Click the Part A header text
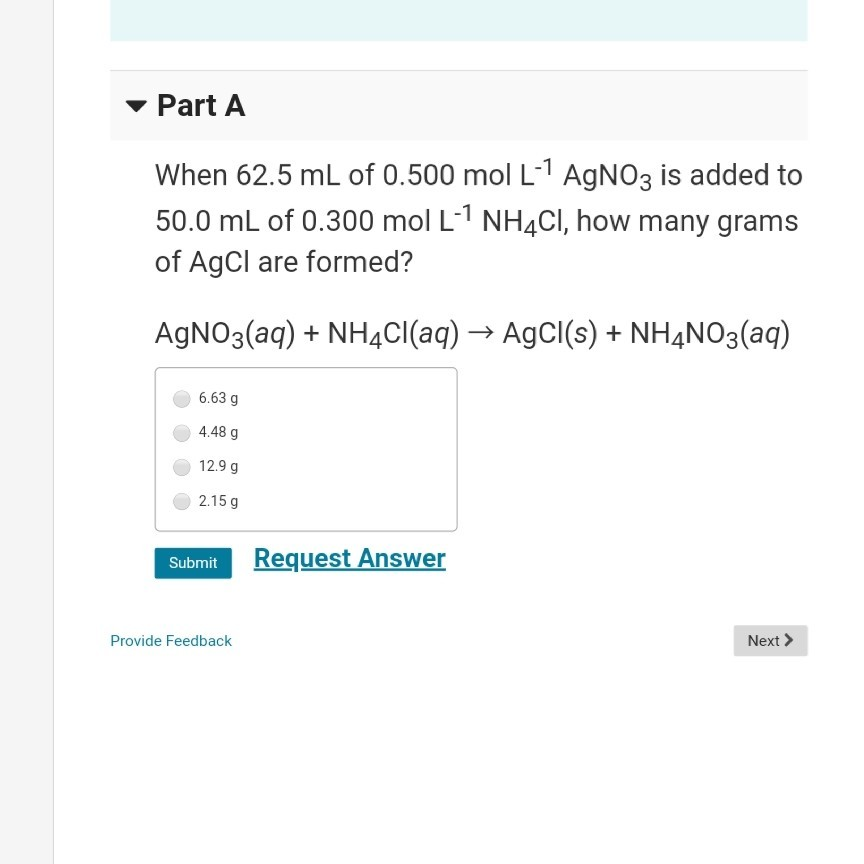 click(201, 105)
